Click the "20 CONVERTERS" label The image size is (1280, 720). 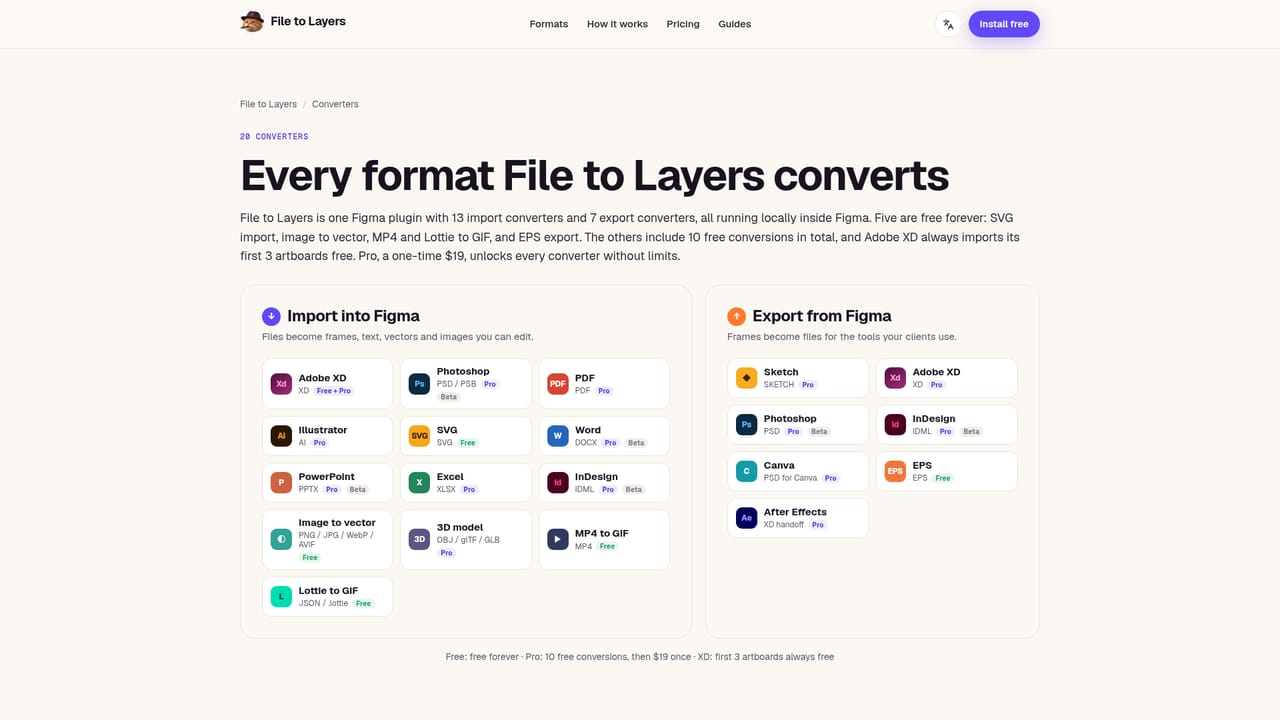pos(274,136)
